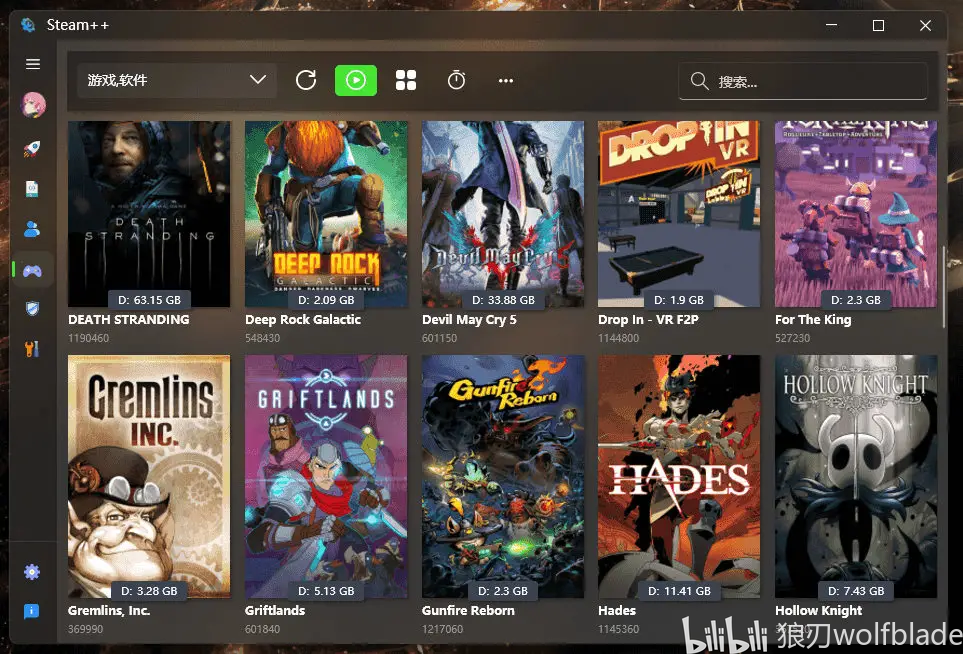Click the stopwatch idle timer icon

coord(456,80)
